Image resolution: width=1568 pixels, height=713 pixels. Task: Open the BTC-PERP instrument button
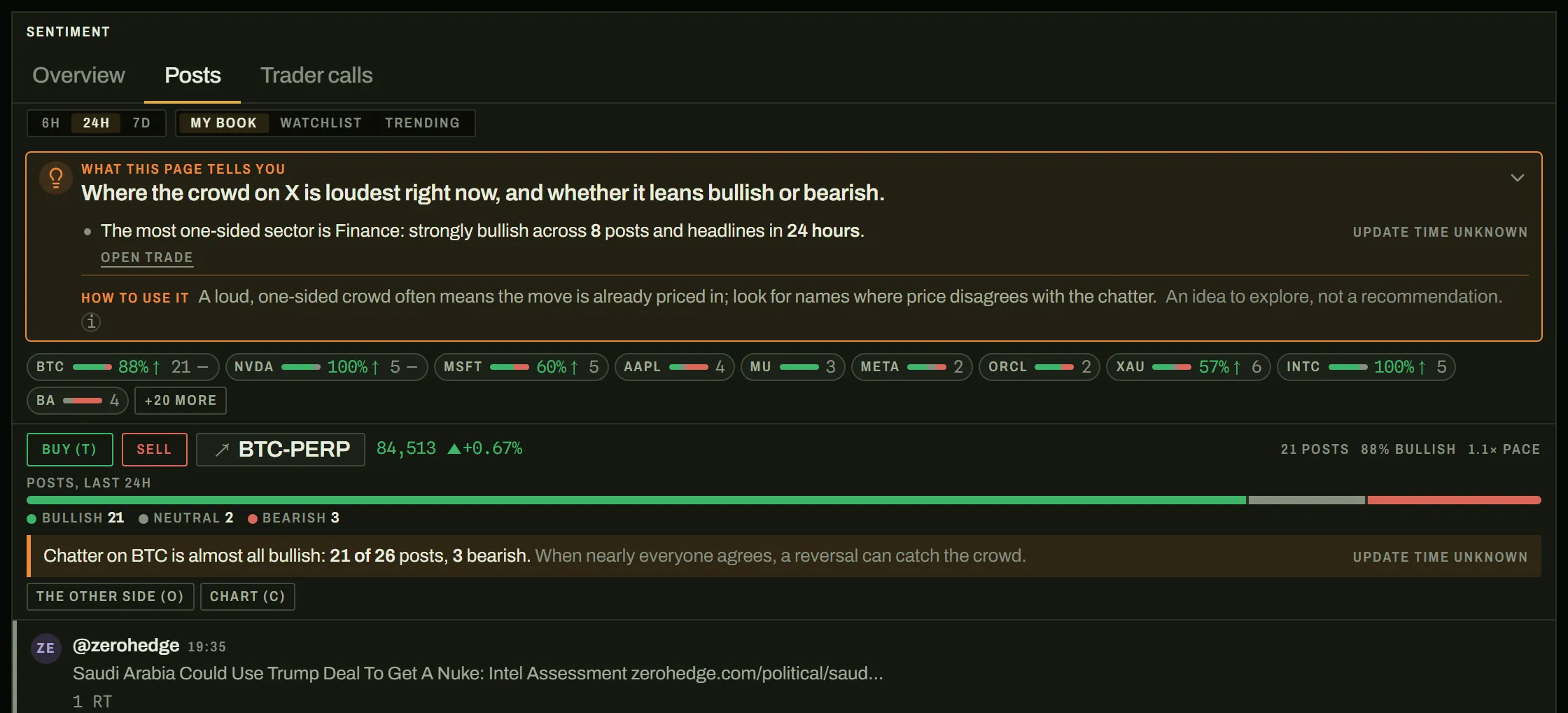pos(281,450)
